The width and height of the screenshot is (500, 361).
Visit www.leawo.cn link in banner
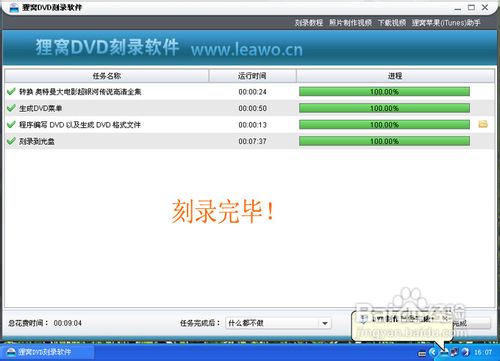[x=247, y=49]
